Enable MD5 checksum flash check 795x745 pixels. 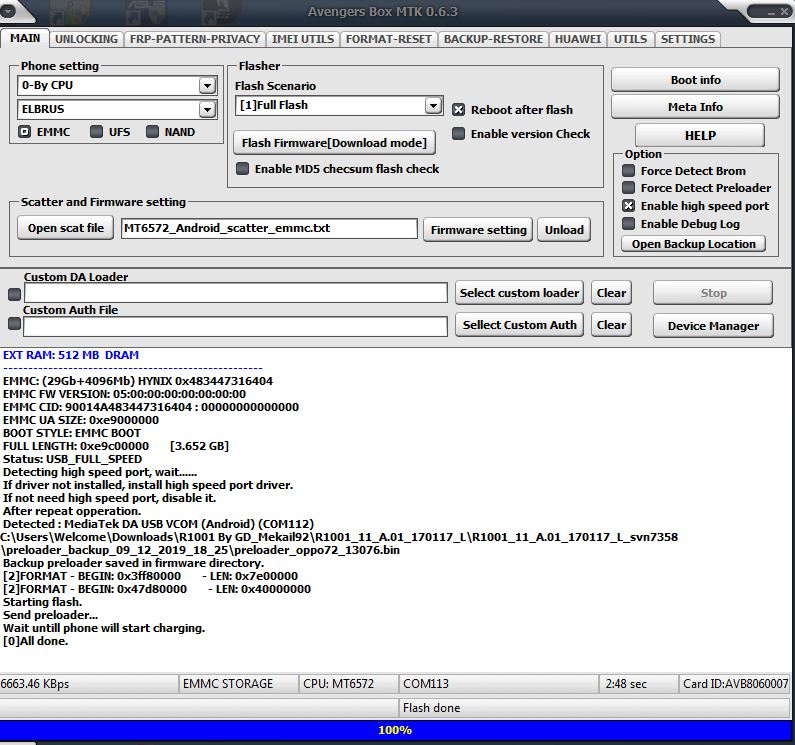click(242, 168)
